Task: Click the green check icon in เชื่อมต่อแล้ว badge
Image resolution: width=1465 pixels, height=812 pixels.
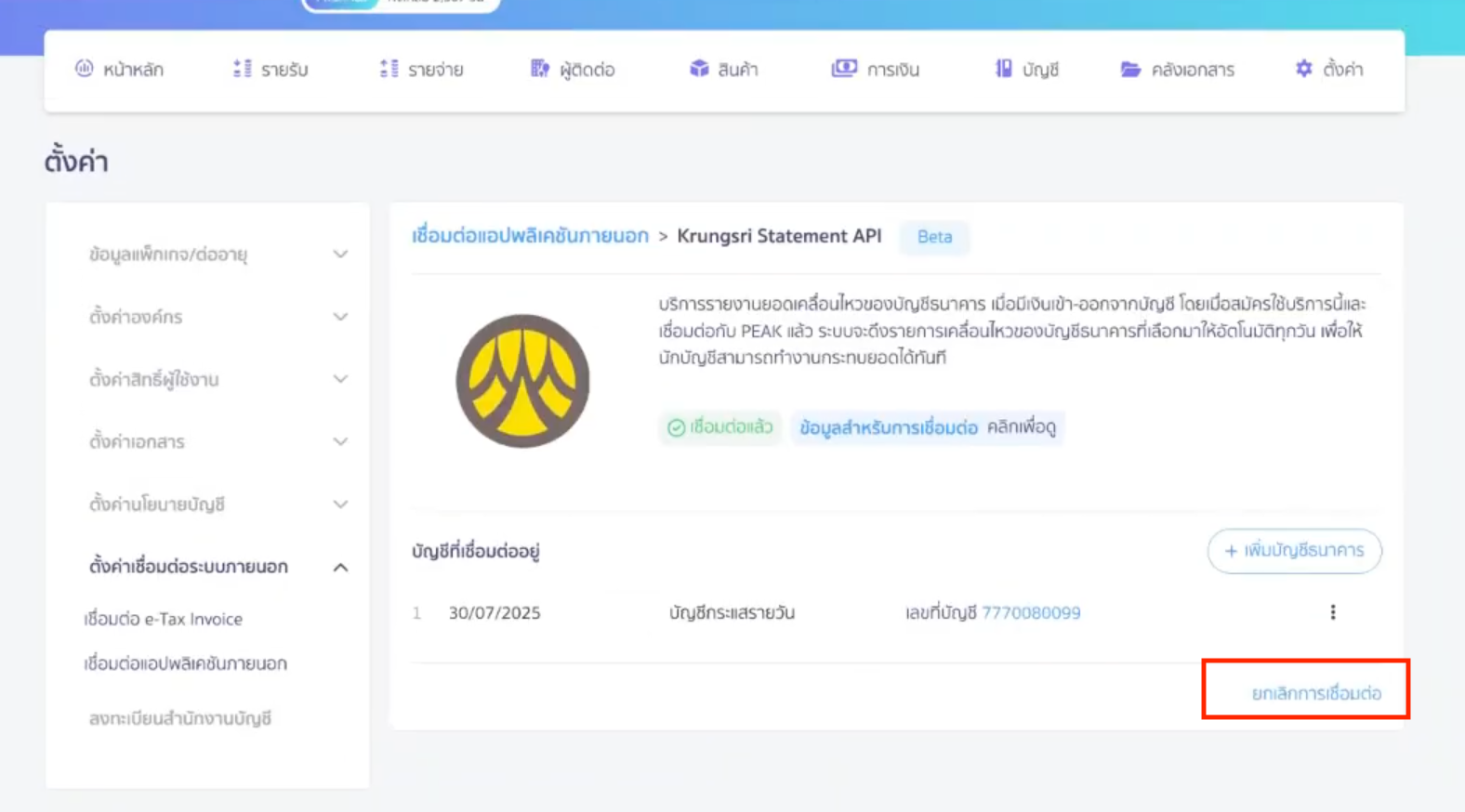Action: click(x=677, y=427)
